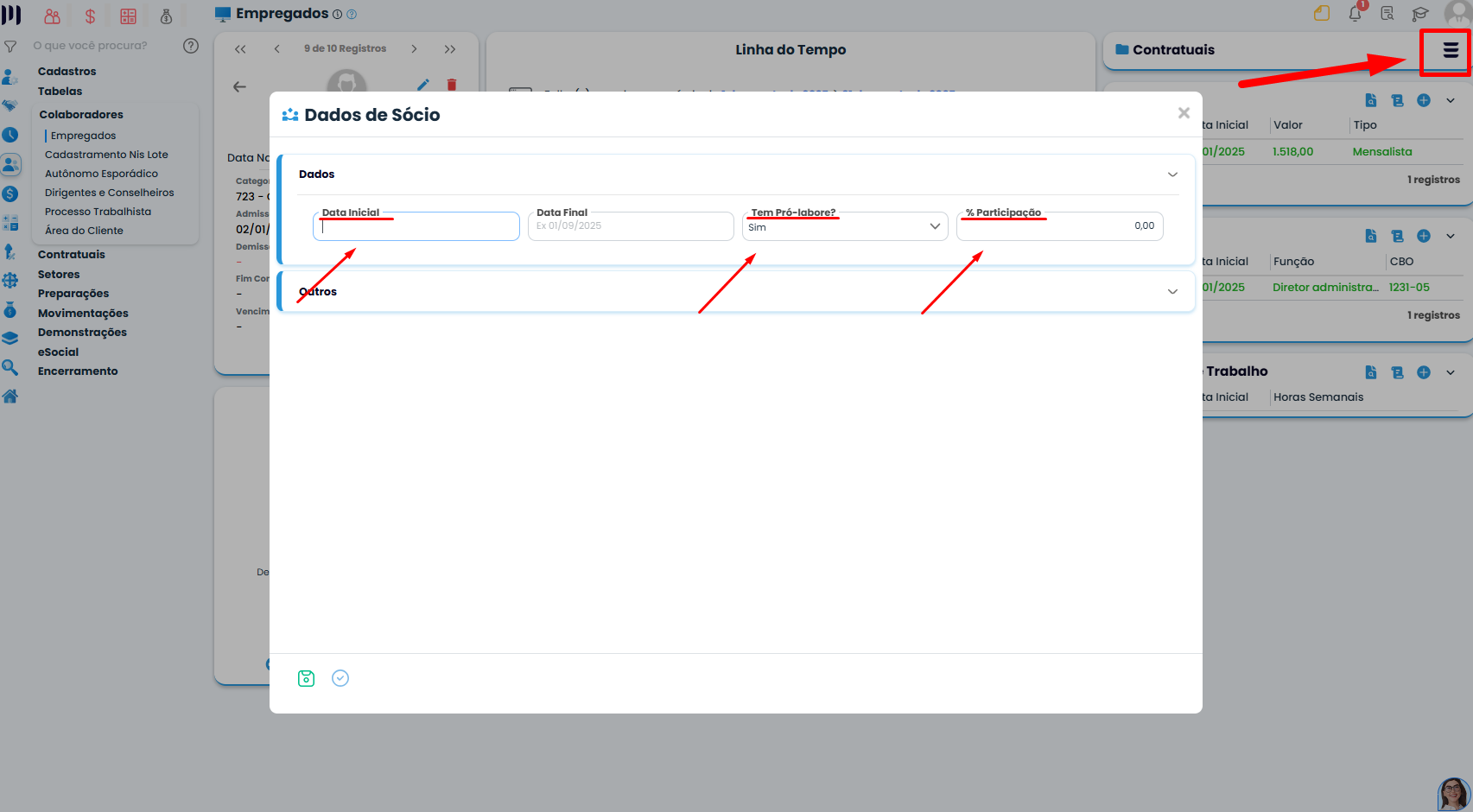The height and width of the screenshot is (812, 1473).
Task: Click the plus icon above the Função column
Action: [x=1424, y=236]
